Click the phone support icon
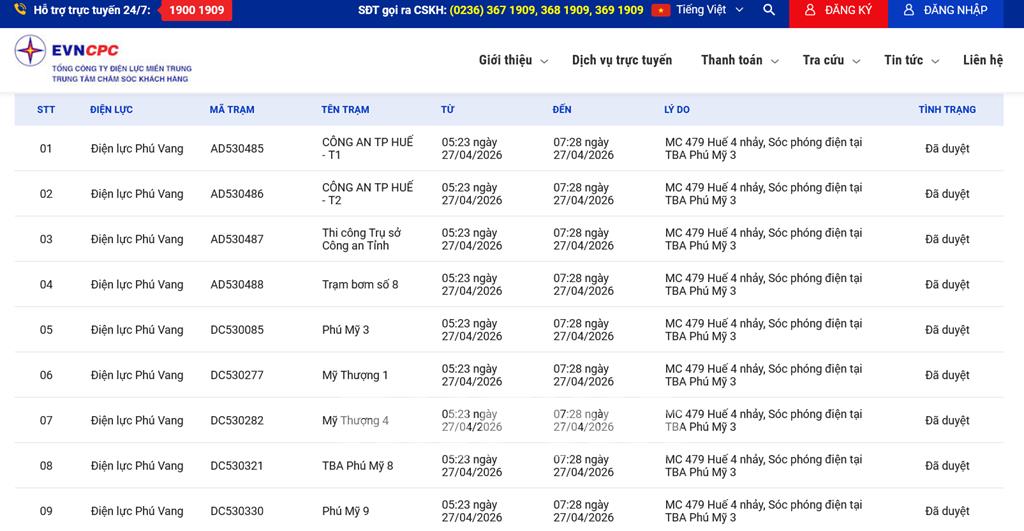Viewport: 1024px width, 531px height. click(x=20, y=10)
